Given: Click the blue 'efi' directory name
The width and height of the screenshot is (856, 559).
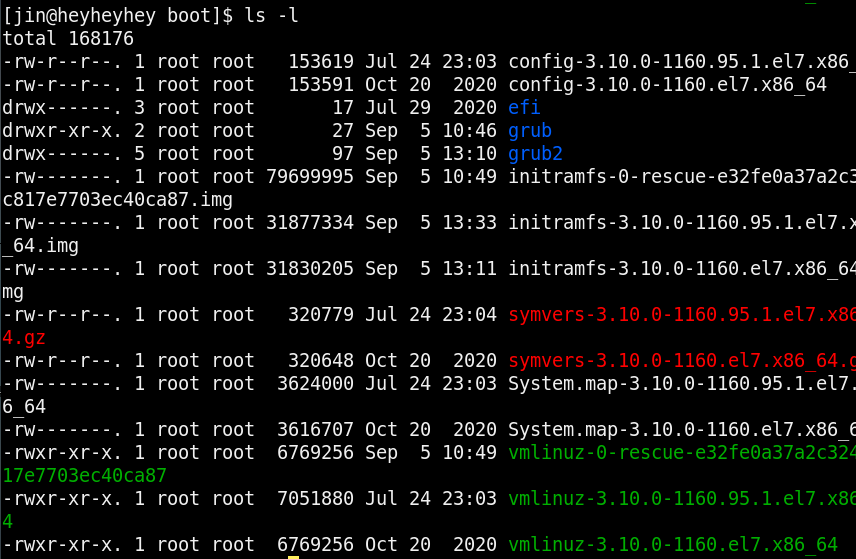Looking at the screenshot, I should [x=524, y=107].
